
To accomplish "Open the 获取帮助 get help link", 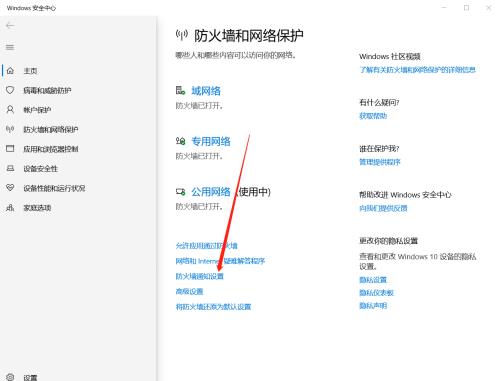I will pyautogui.click(x=373, y=116).
